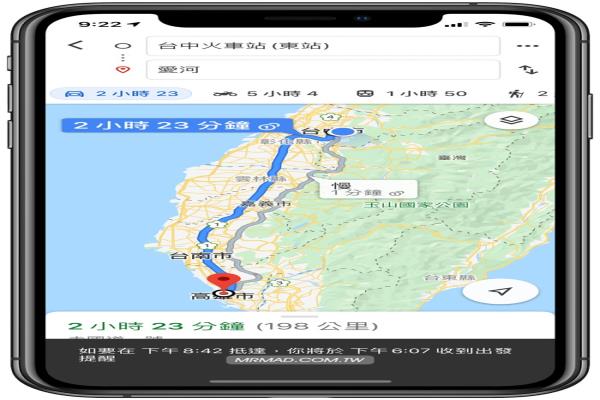Tap the blue origin dot marker
The width and height of the screenshot is (600, 400).
tap(342, 132)
